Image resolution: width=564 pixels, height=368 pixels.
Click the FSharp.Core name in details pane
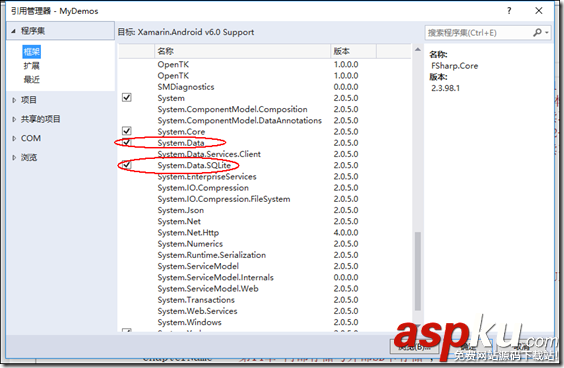point(455,66)
